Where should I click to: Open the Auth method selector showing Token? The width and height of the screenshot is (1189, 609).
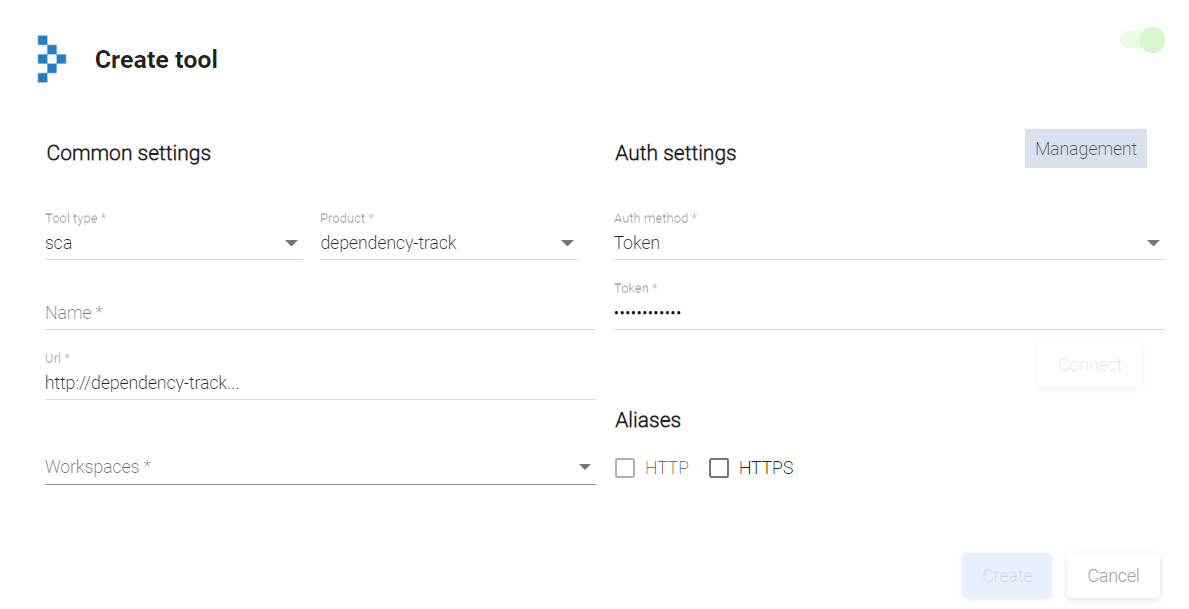pos(870,243)
